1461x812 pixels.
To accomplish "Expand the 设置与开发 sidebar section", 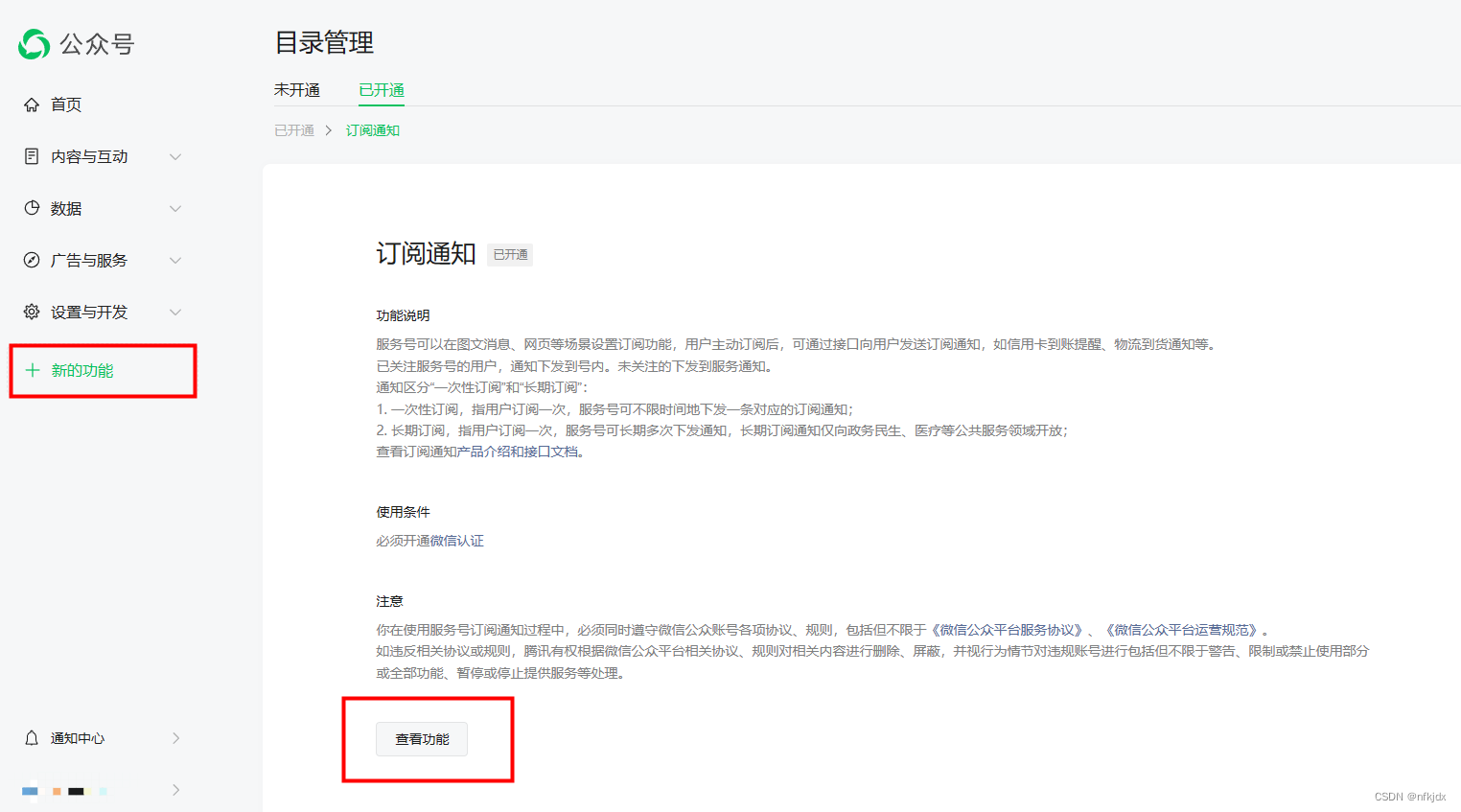I will coord(174,312).
